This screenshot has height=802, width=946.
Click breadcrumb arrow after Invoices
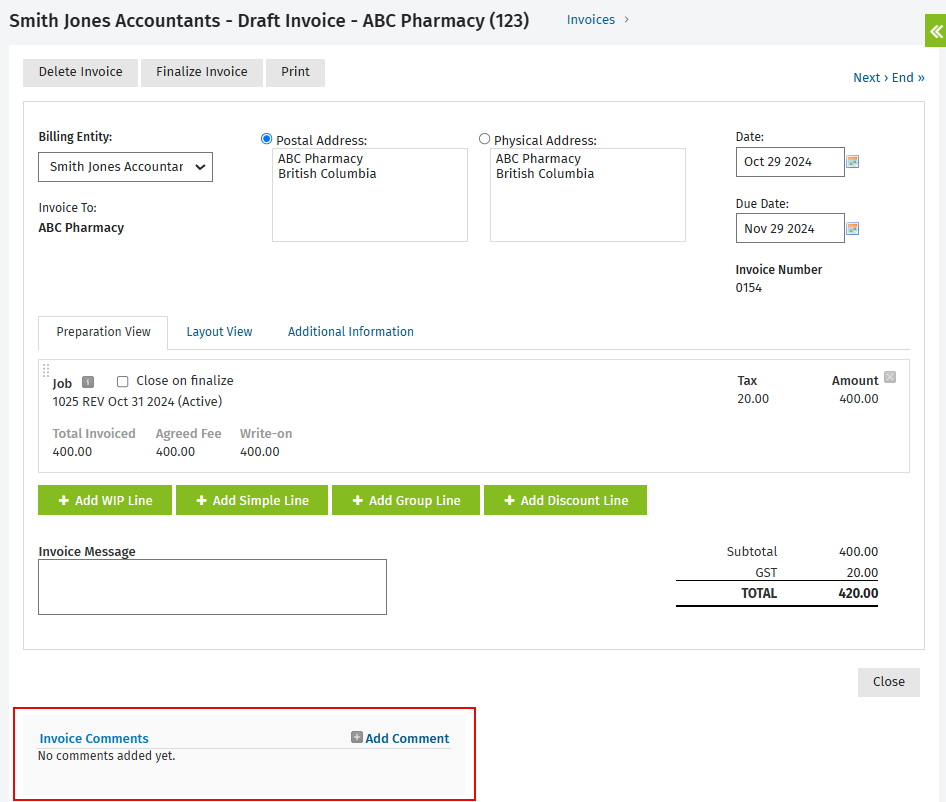point(626,20)
